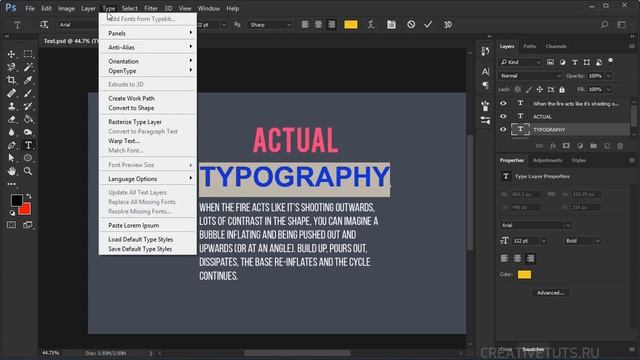Commit current edits with the checkmark icon
The image size is (640, 360).
click(428, 24)
